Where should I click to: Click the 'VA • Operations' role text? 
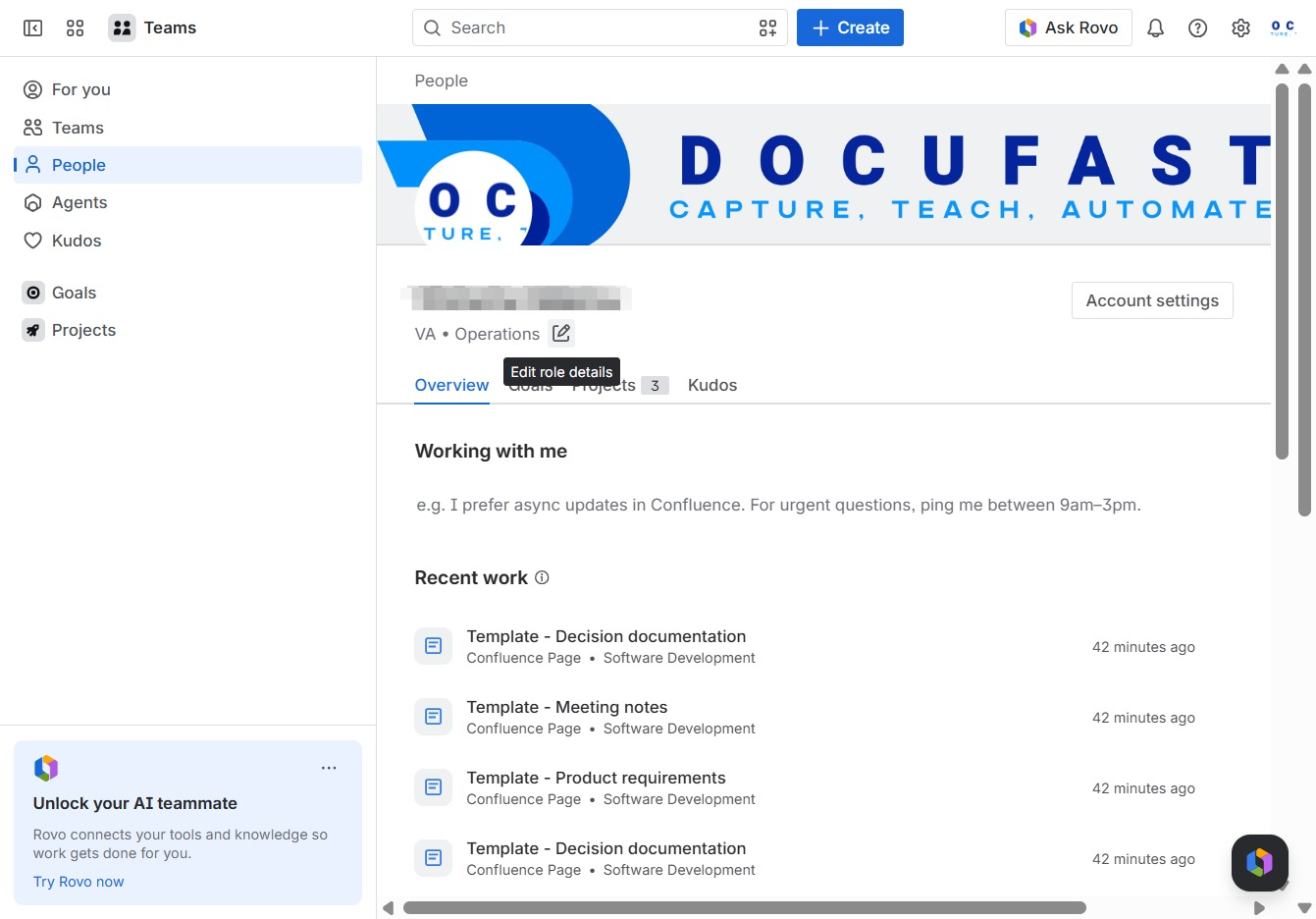[x=477, y=334]
